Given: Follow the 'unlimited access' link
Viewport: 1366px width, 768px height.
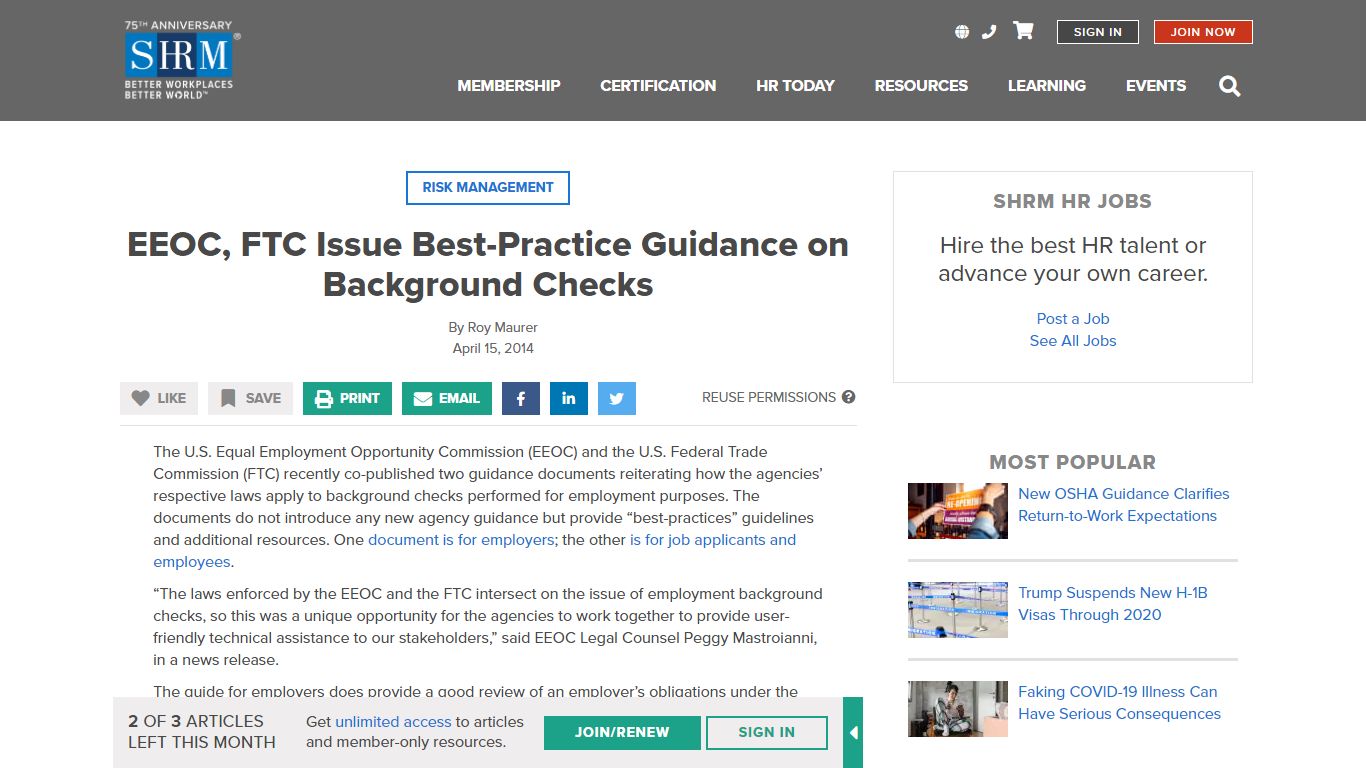Looking at the screenshot, I should 393,721.
